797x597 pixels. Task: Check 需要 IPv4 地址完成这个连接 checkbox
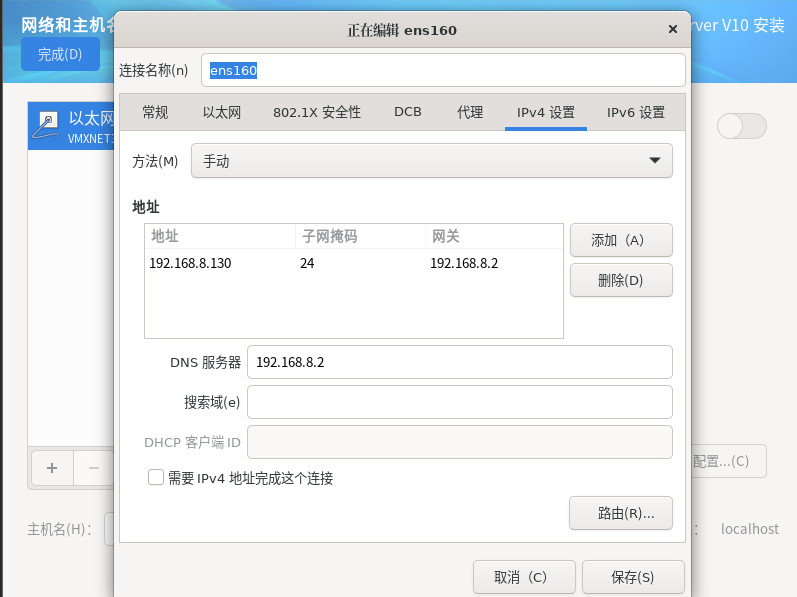coord(156,478)
